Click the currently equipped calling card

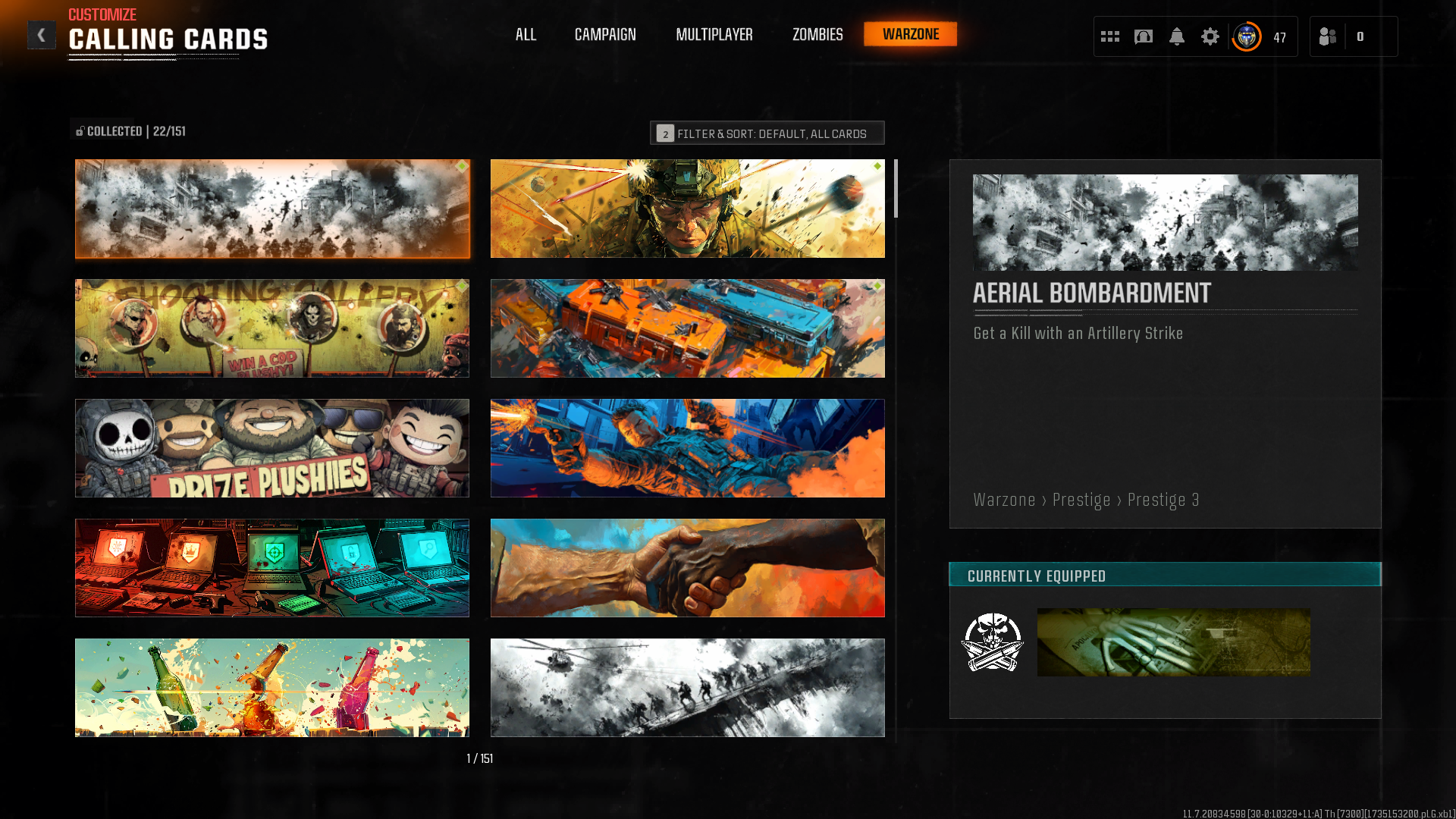tap(1173, 642)
